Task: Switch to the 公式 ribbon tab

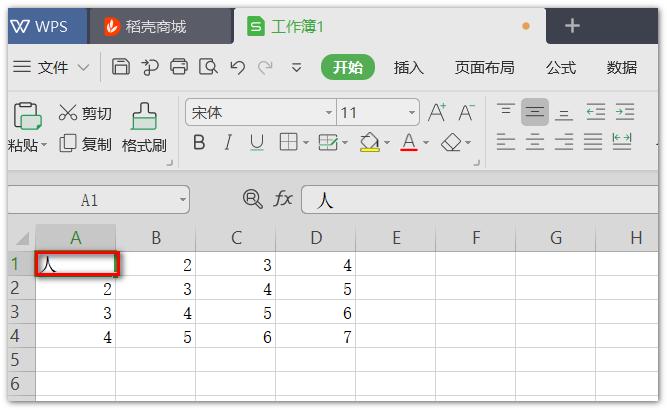Action: pyautogui.click(x=561, y=67)
